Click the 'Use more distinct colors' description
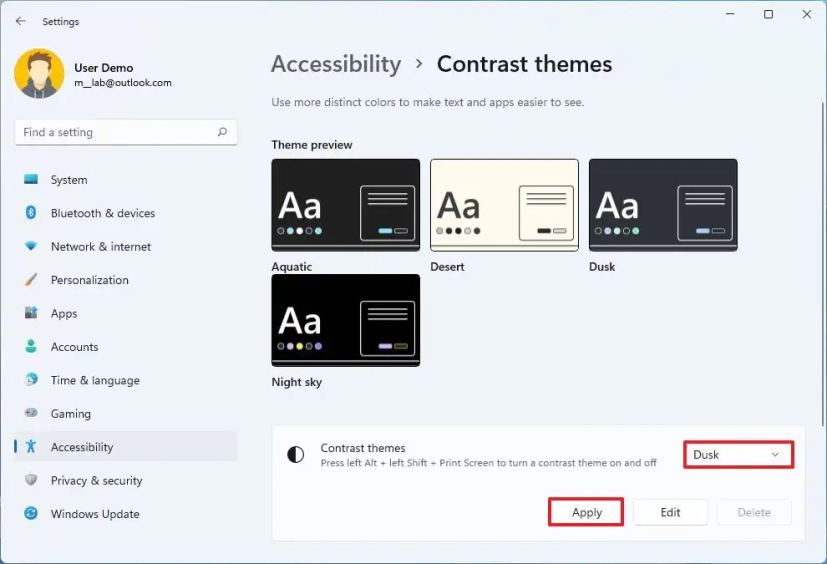Viewport: 827px width, 564px height. coord(428,102)
